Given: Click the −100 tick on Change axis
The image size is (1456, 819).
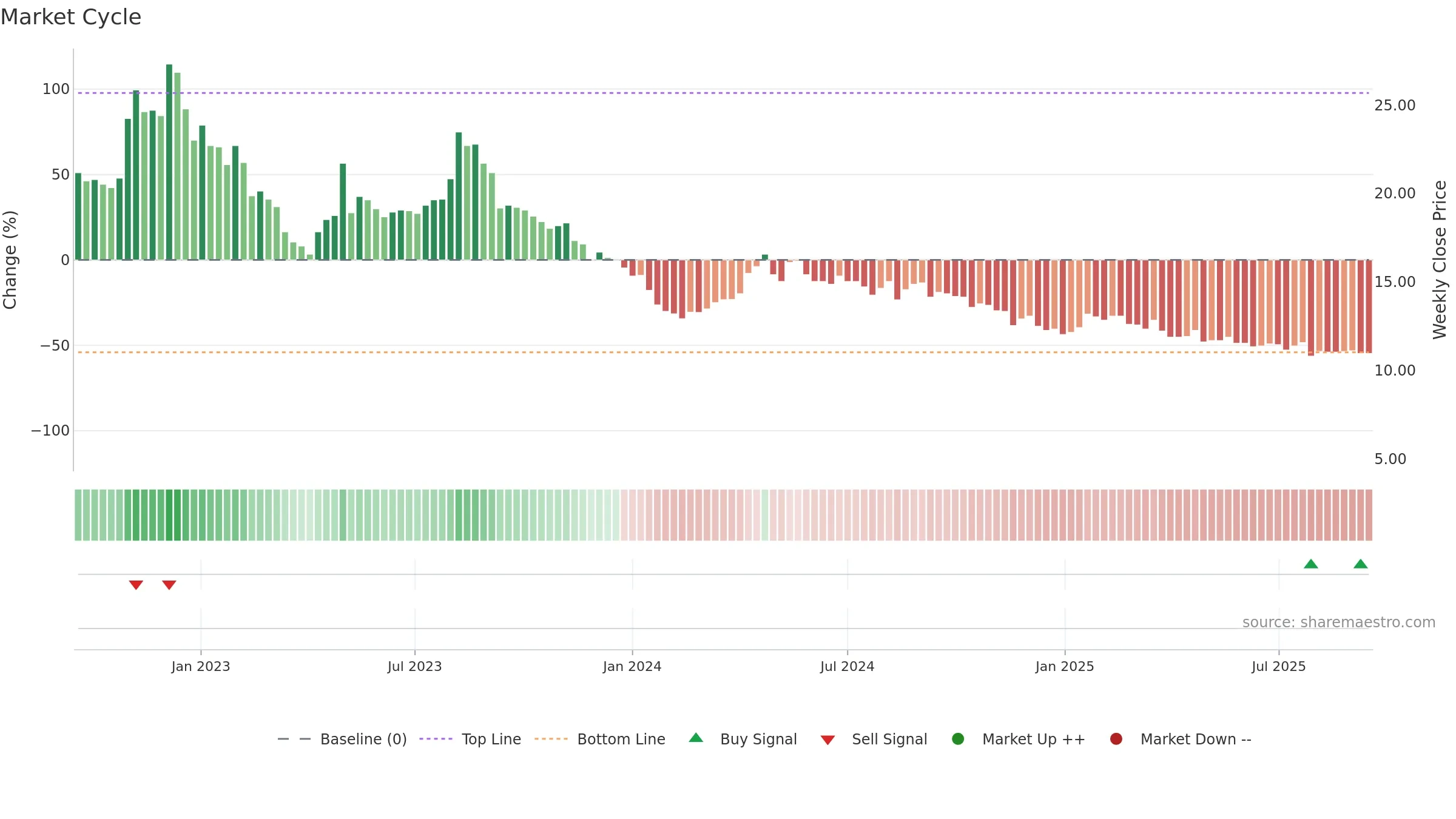Looking at the screenshot, I should [50, 431].
